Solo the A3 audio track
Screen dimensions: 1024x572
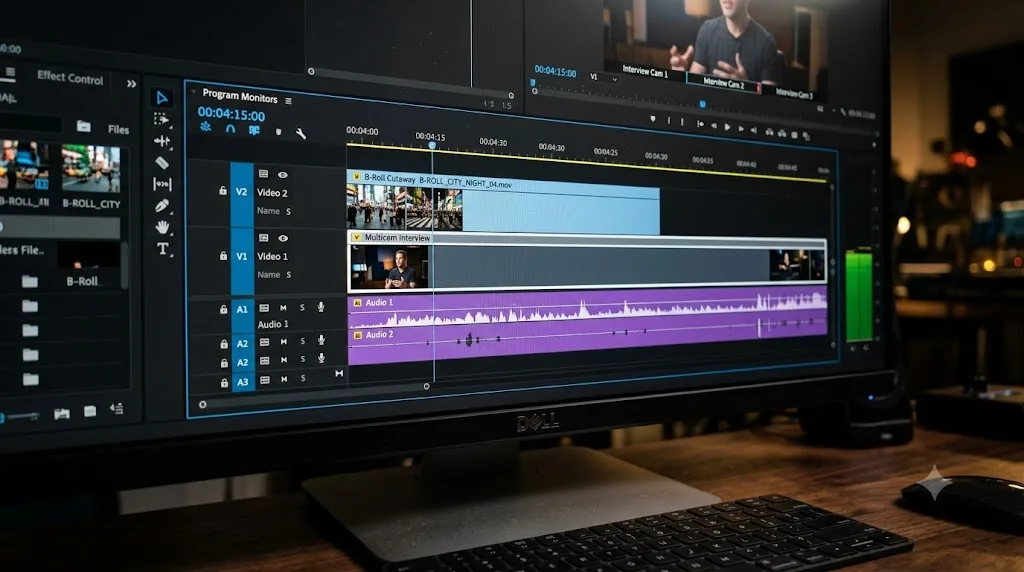click(x=303, y=379)
